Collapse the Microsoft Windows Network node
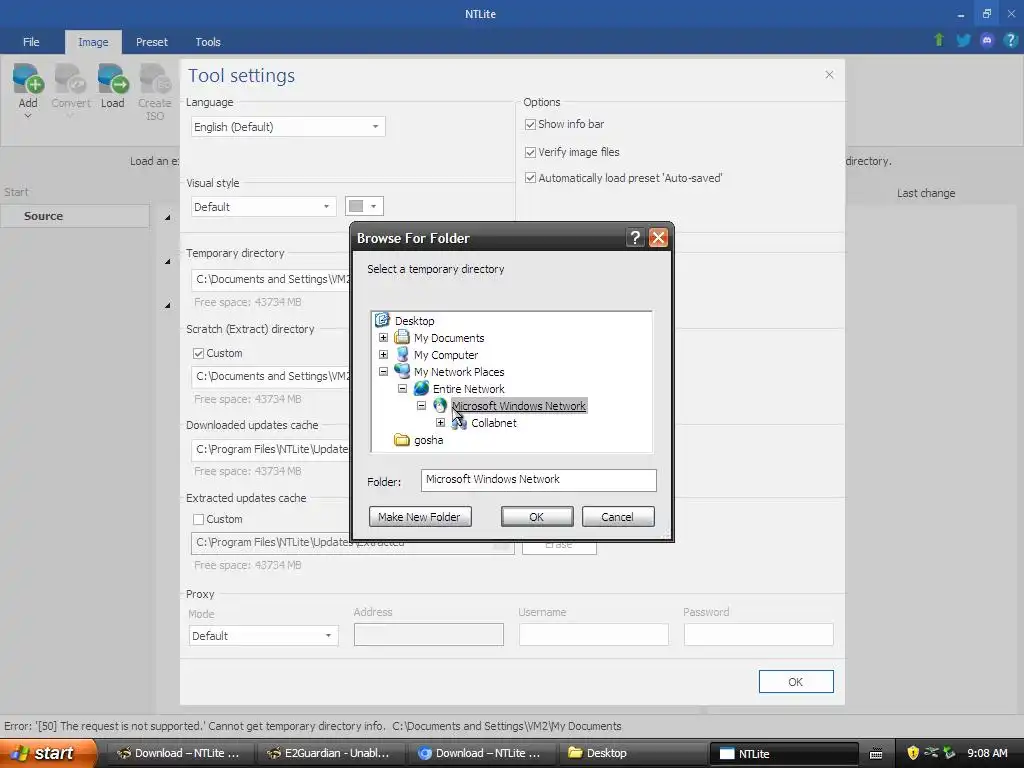This screenshot has height=768, width=1024. click(x=421, y=406)
